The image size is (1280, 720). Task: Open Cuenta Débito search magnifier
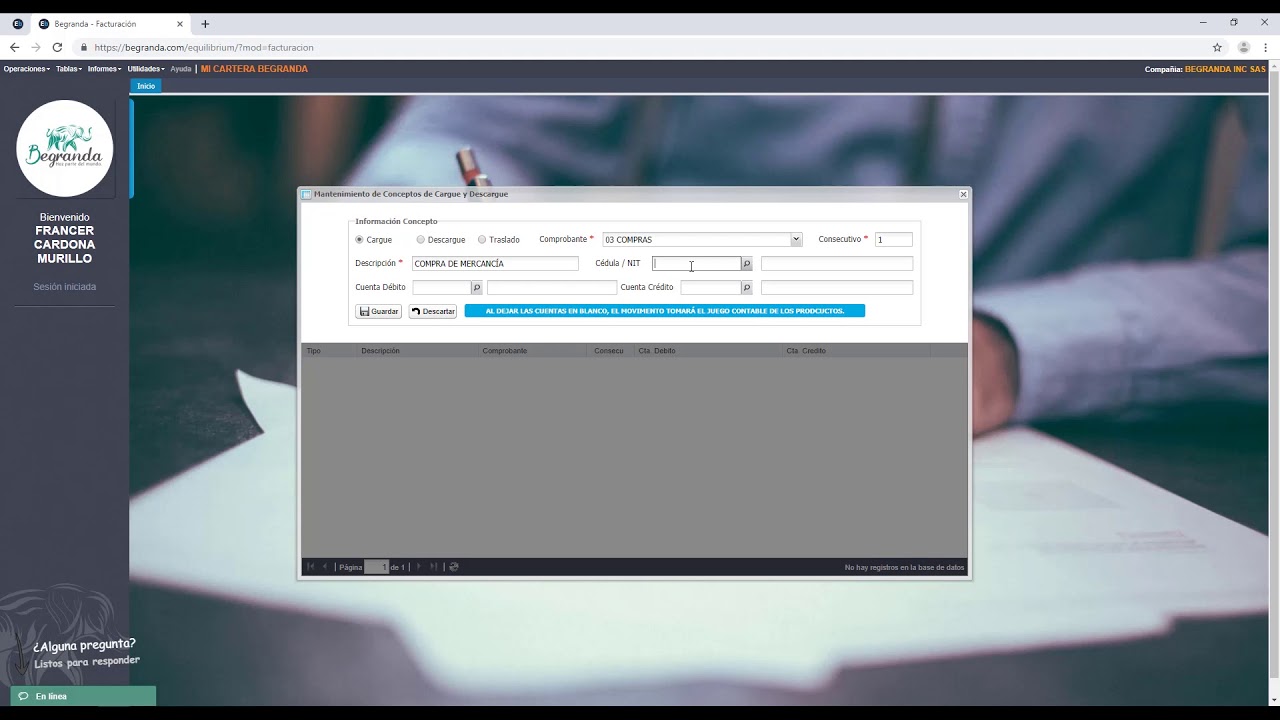pyautogui.click(x=477, y=288)
